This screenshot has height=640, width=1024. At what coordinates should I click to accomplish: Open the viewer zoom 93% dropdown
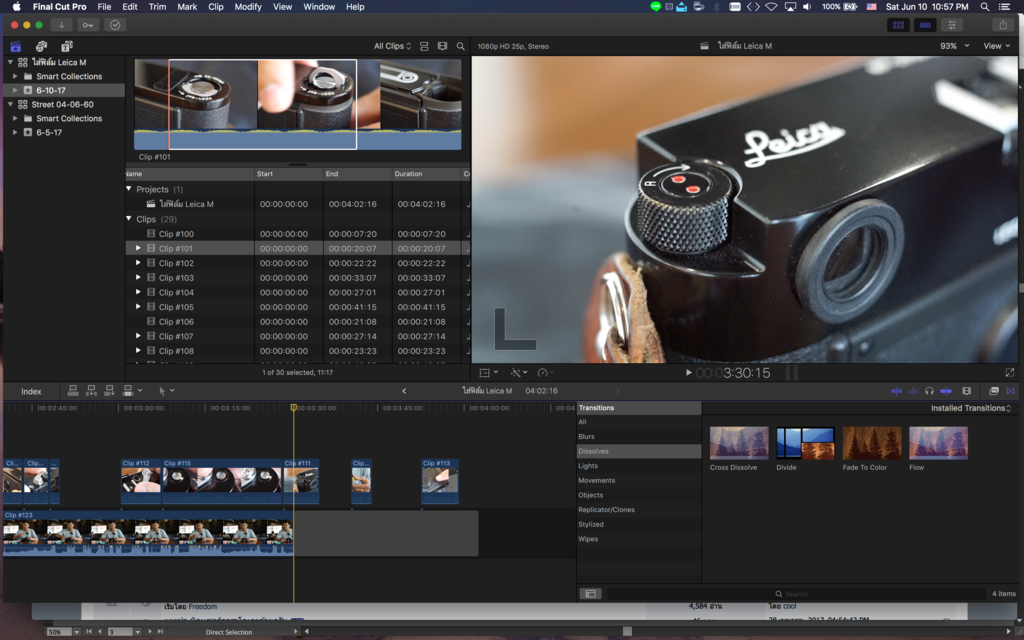coord(954,46)
